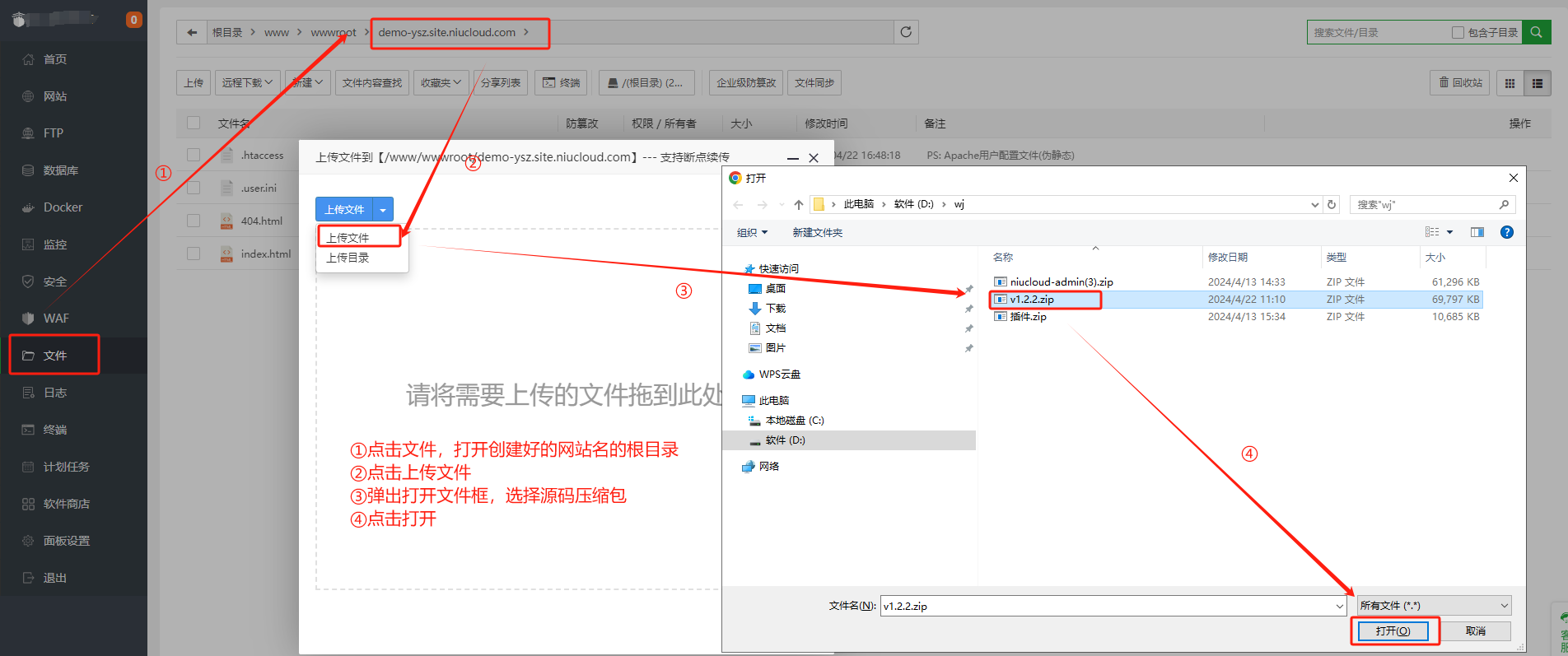Click the 监控 monitor icon in sidebar

pyautogui.click(x=28, y=244)
